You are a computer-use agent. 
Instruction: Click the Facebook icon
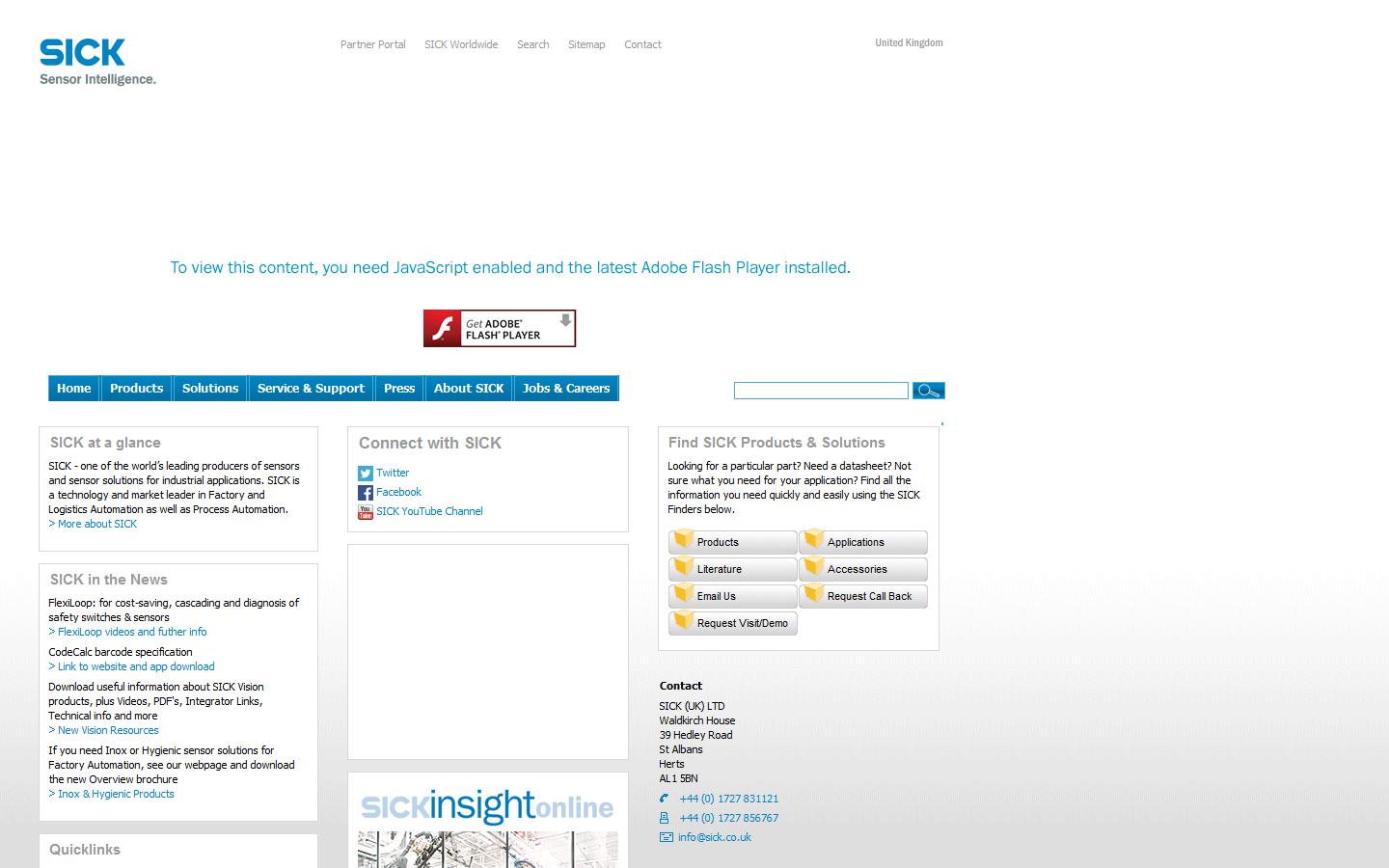click(x=366, y=493)
